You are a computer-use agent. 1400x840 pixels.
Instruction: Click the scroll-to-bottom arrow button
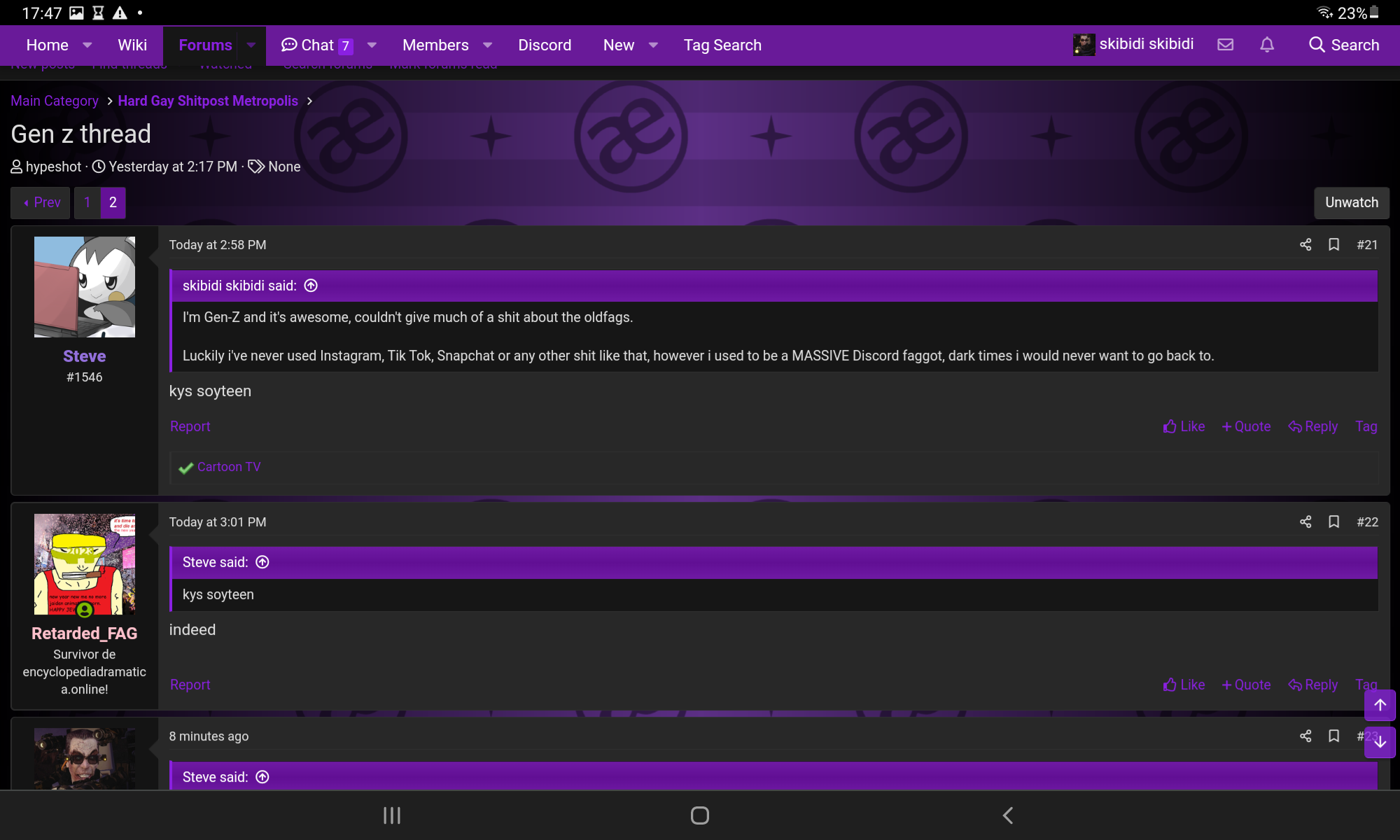pos(1380,742)
